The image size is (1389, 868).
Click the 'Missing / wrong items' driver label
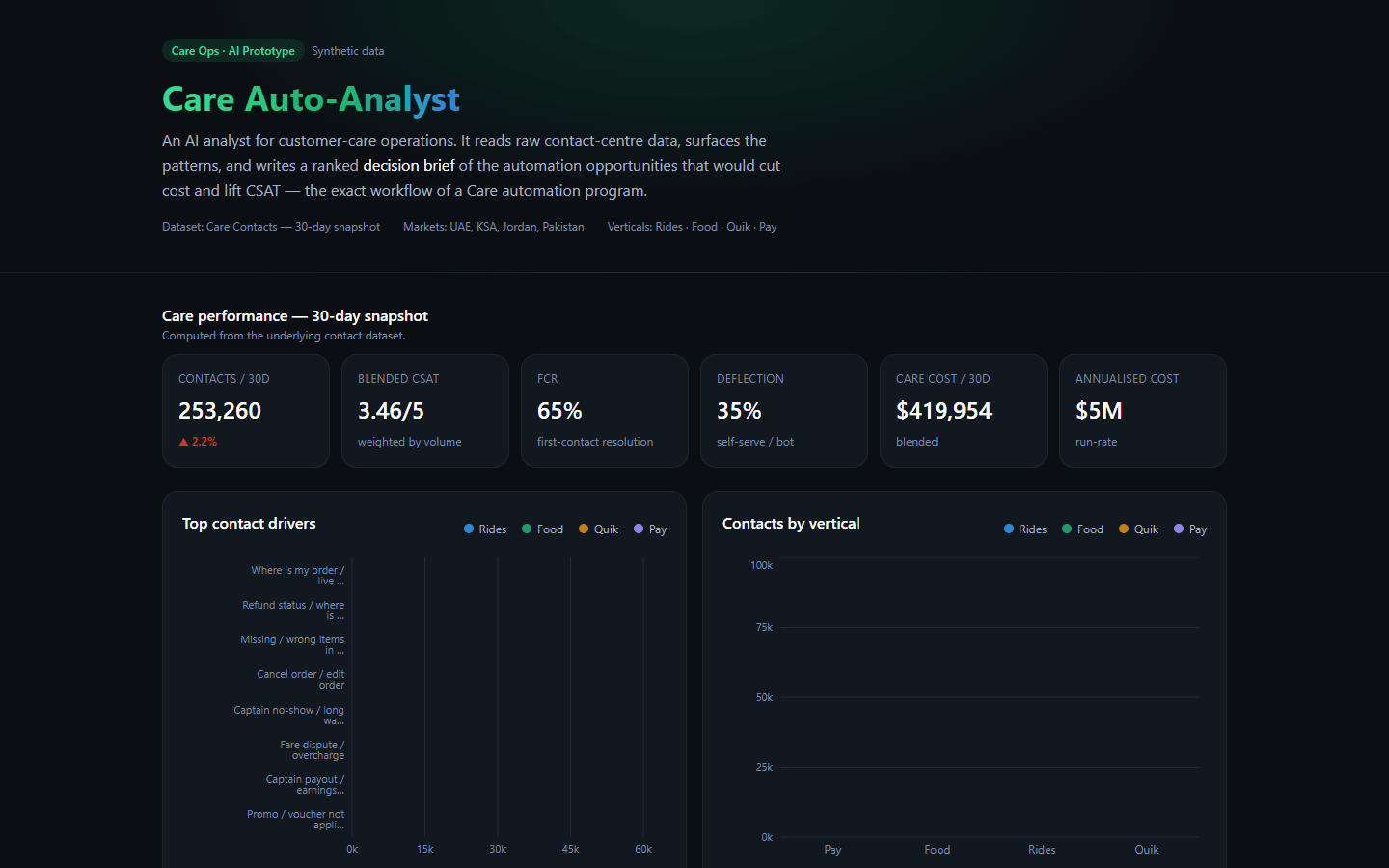(x=292, y=645)
